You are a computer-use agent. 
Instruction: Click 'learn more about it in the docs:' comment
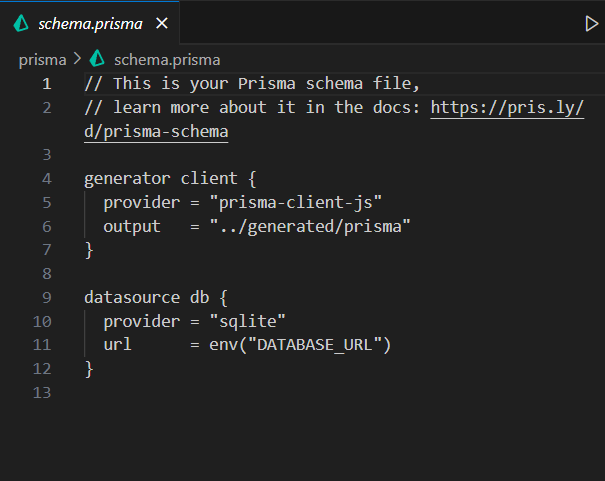click(267, 108)
